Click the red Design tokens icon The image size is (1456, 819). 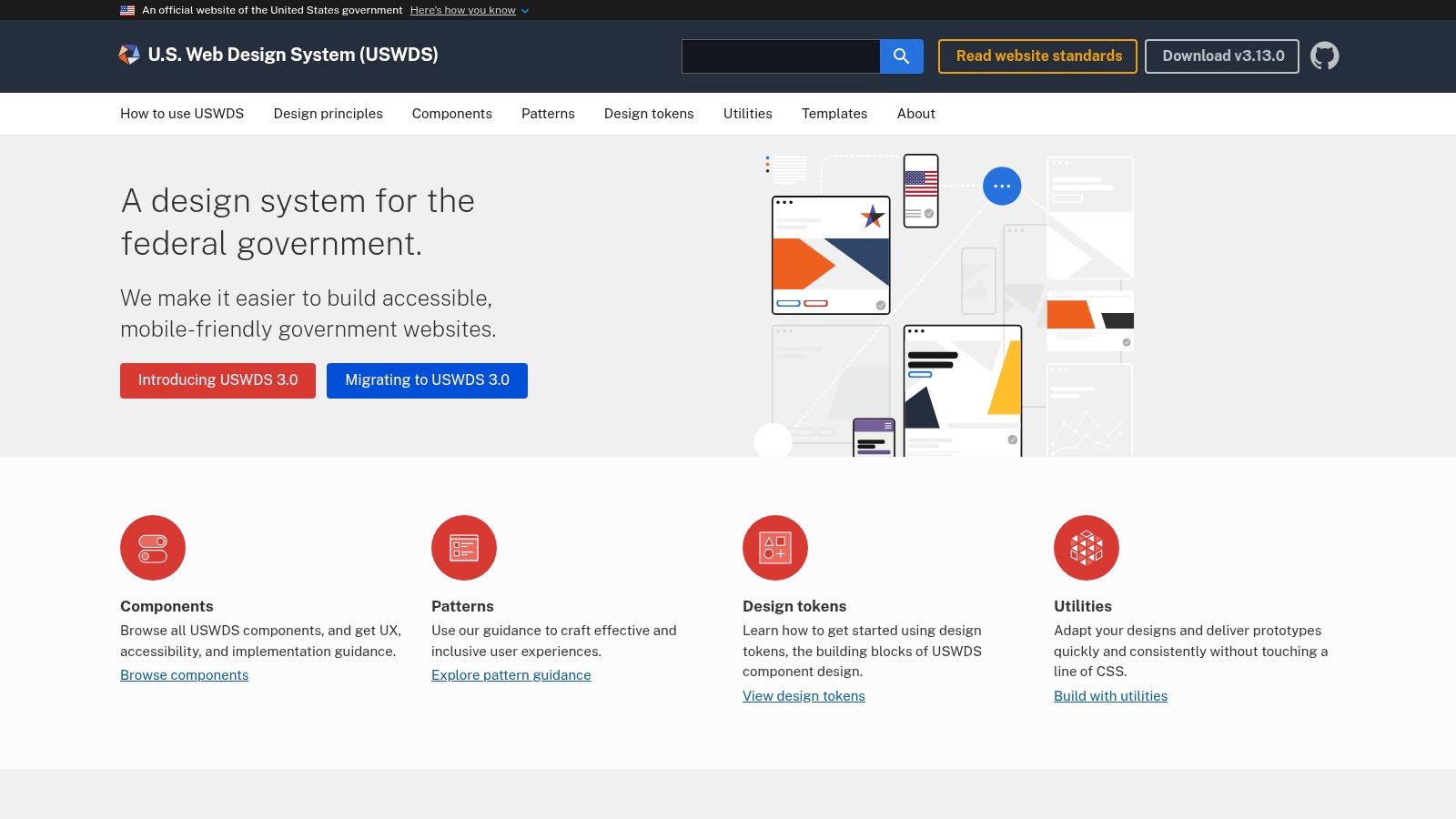coord(774,547)
